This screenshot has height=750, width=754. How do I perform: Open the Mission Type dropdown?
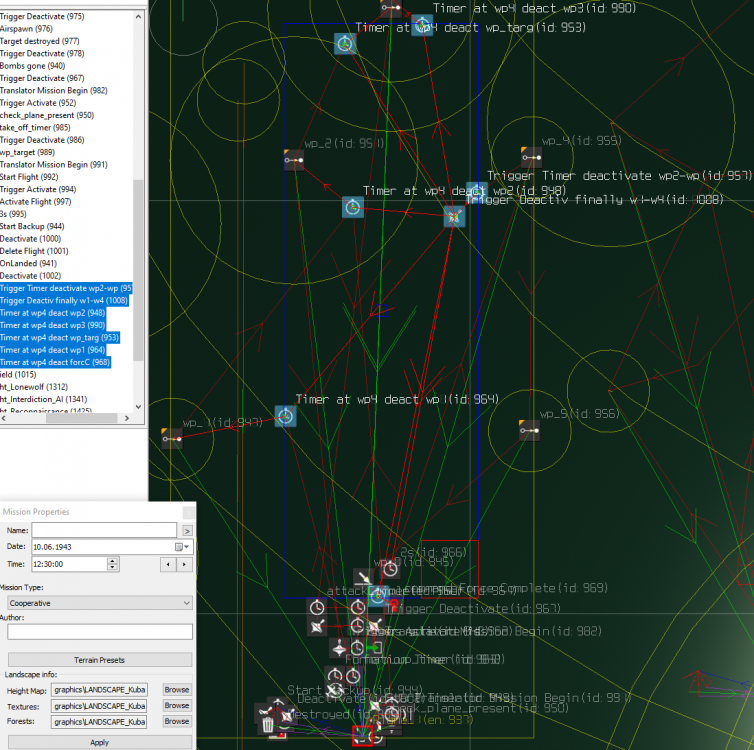coord(98,603)
